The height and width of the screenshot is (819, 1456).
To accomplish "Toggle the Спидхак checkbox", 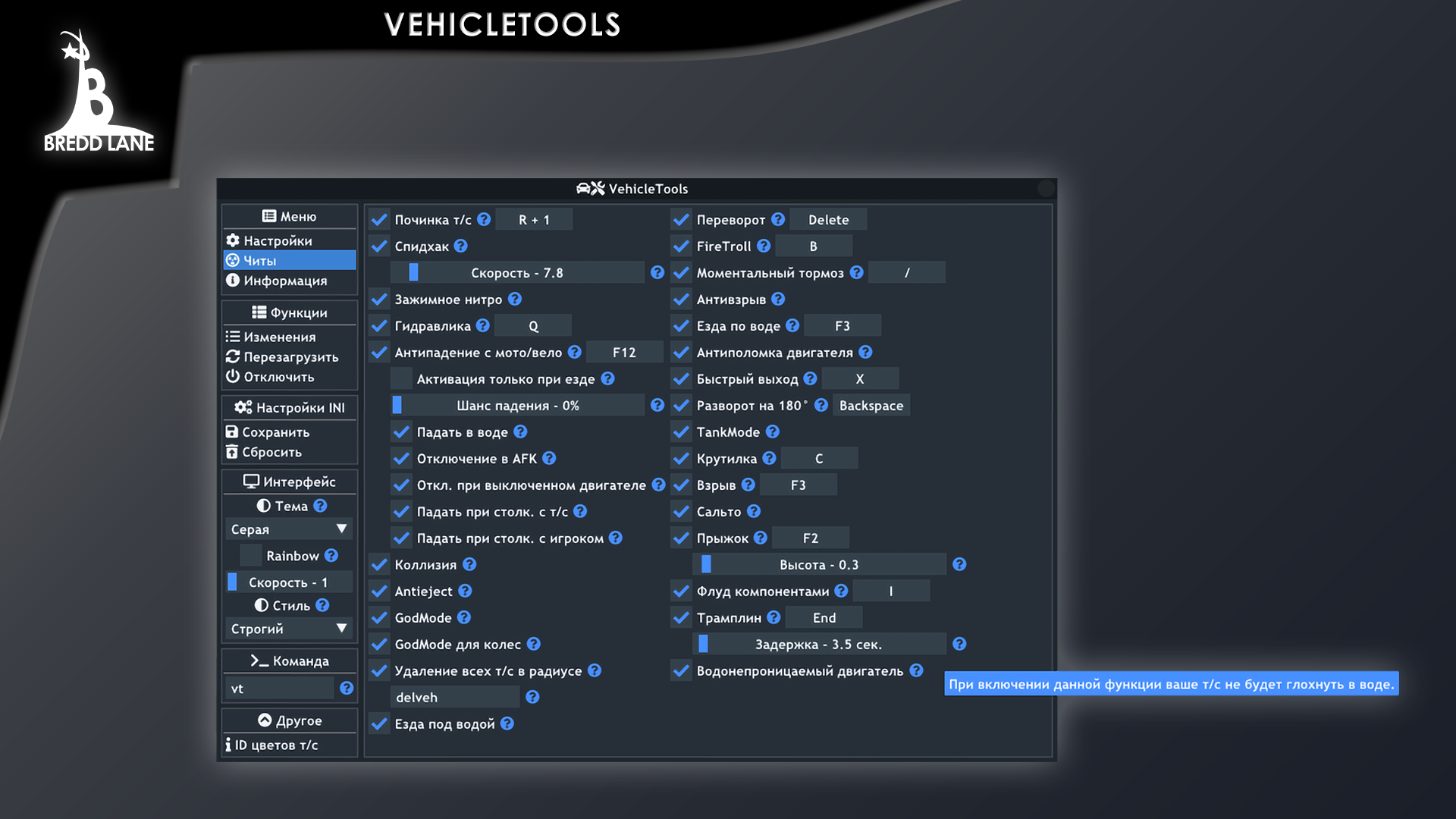I will [x=379, y=246].
